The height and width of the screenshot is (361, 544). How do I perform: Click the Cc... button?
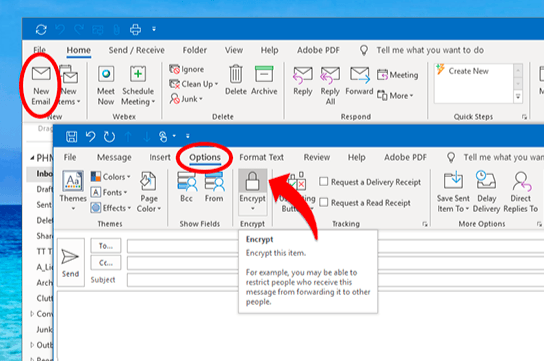(x=106, y=263)
